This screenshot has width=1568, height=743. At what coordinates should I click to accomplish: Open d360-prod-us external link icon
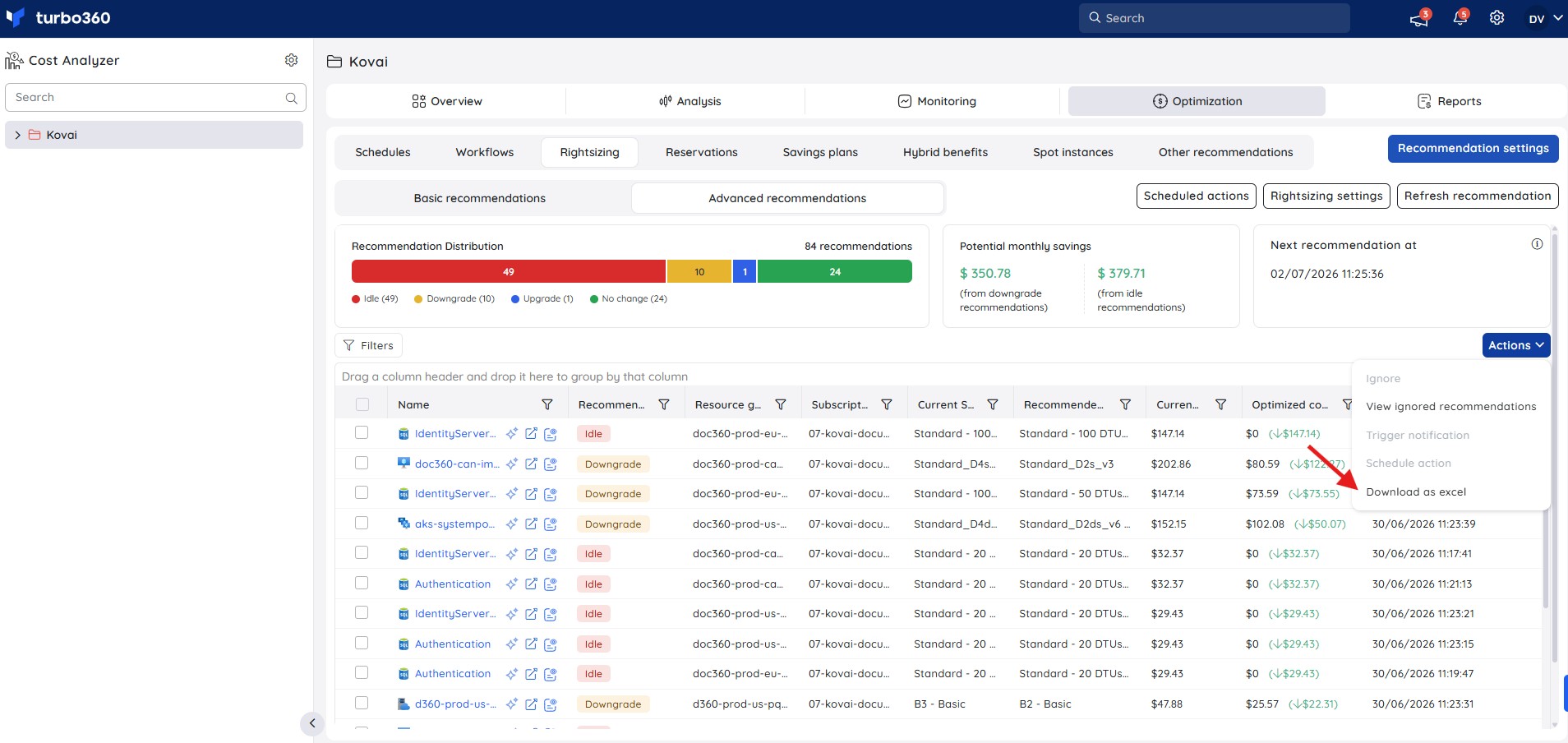[x=532, y=704]
